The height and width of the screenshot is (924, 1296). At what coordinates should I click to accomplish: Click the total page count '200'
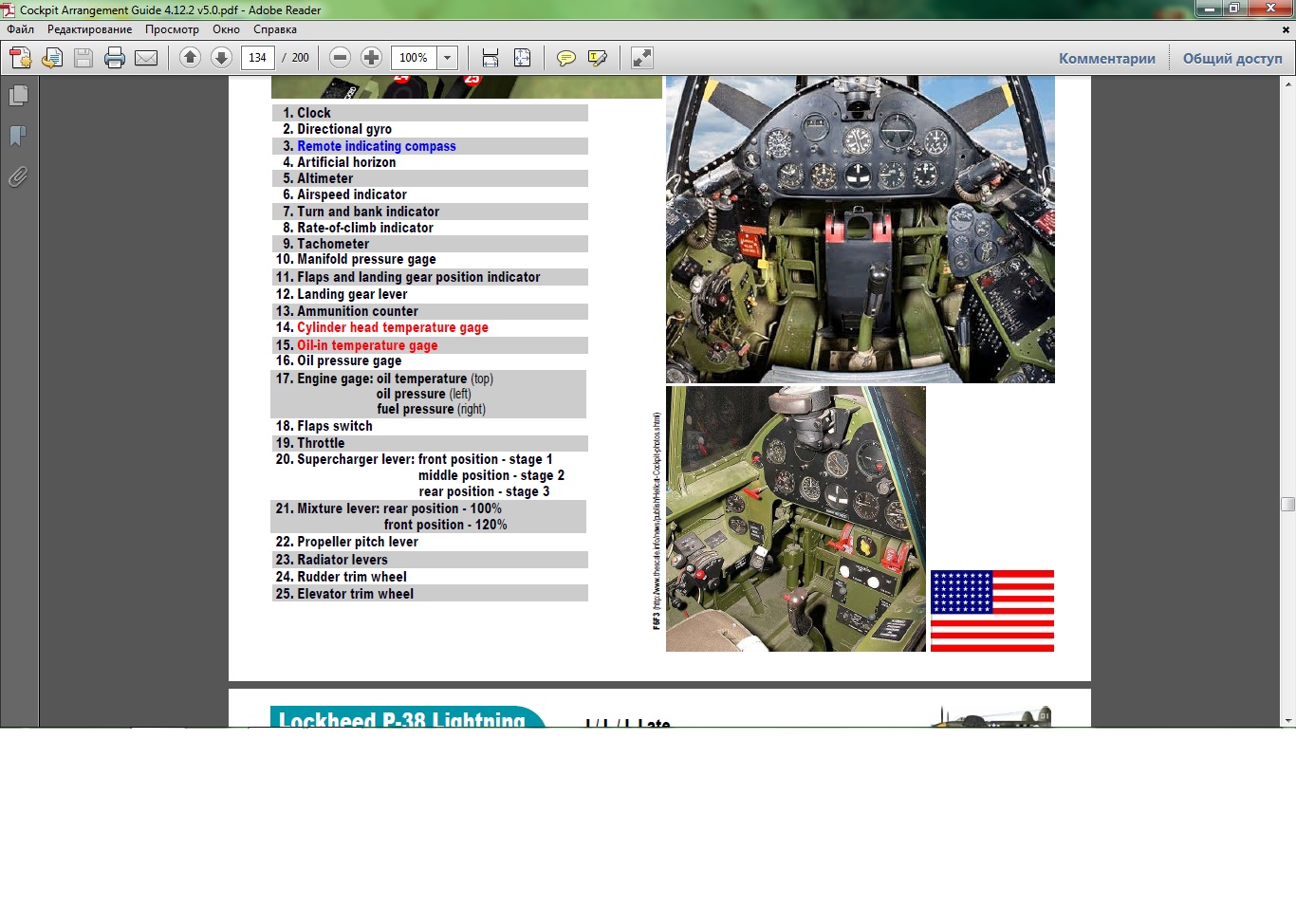point(301,58)
